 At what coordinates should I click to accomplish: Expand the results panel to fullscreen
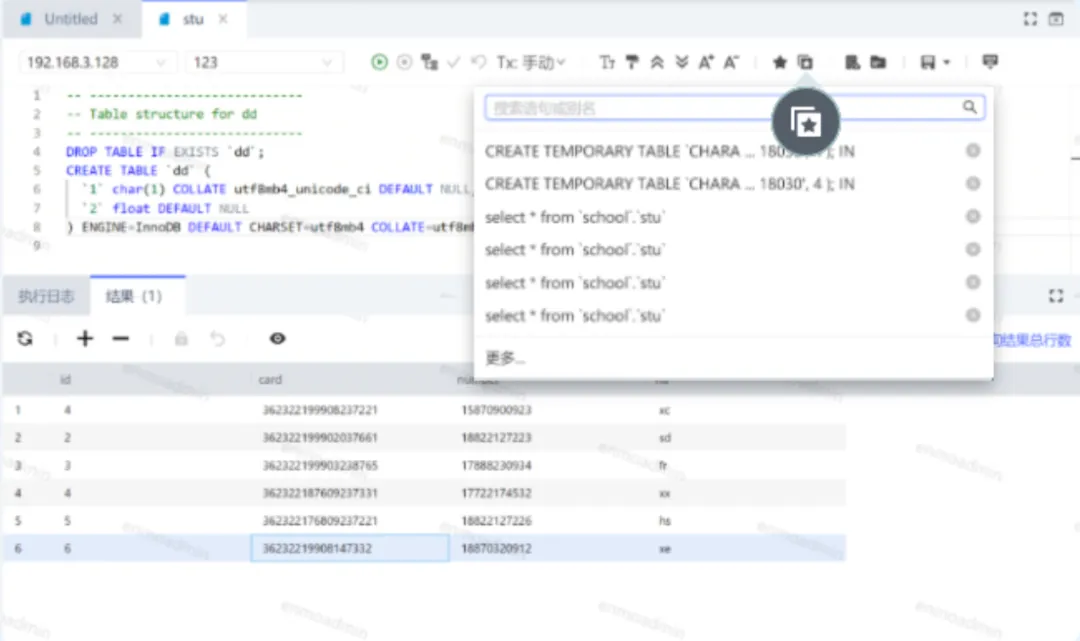click(x=1056, y=296)
